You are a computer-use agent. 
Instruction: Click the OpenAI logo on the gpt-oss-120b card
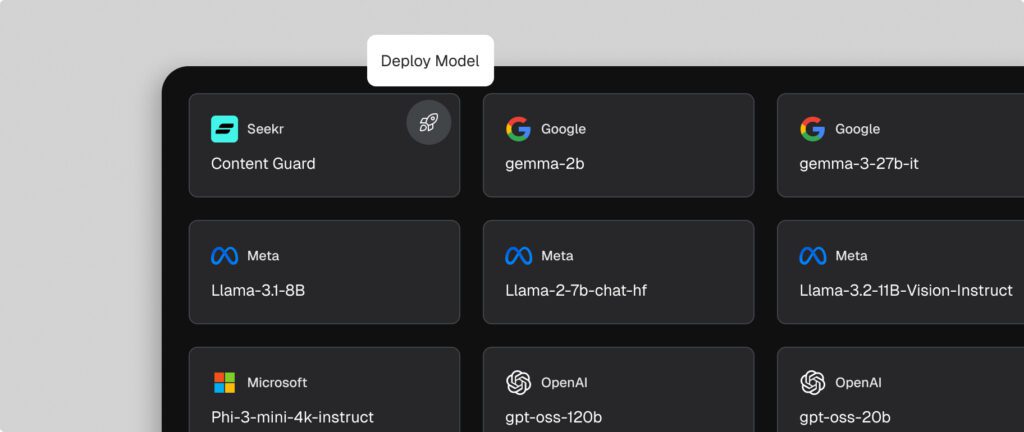click(518, 383)
